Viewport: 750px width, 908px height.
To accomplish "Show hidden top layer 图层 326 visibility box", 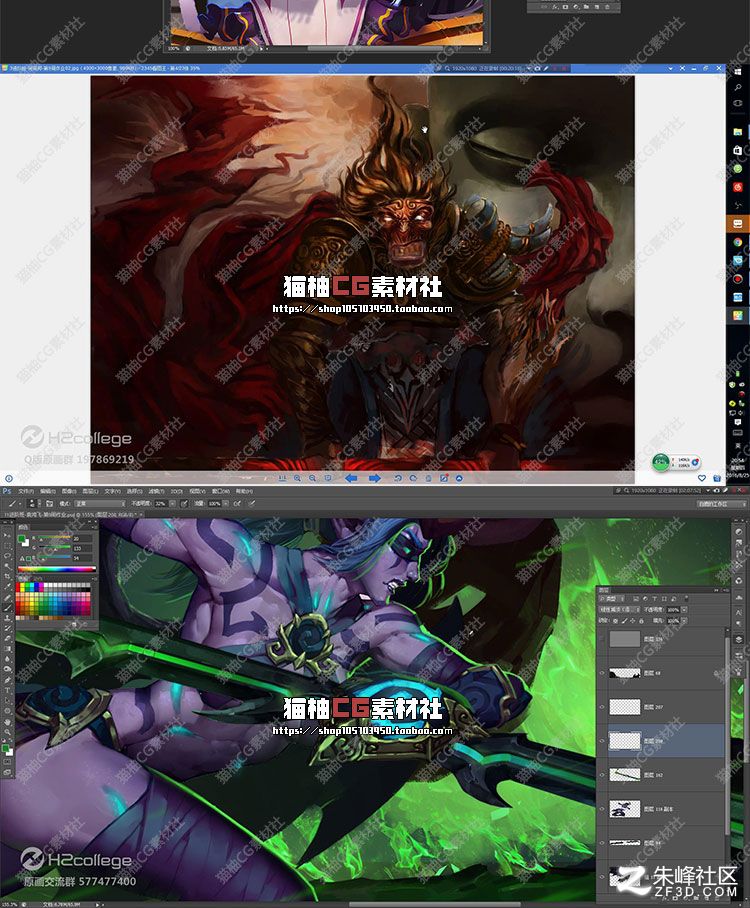I will (602, 639).
